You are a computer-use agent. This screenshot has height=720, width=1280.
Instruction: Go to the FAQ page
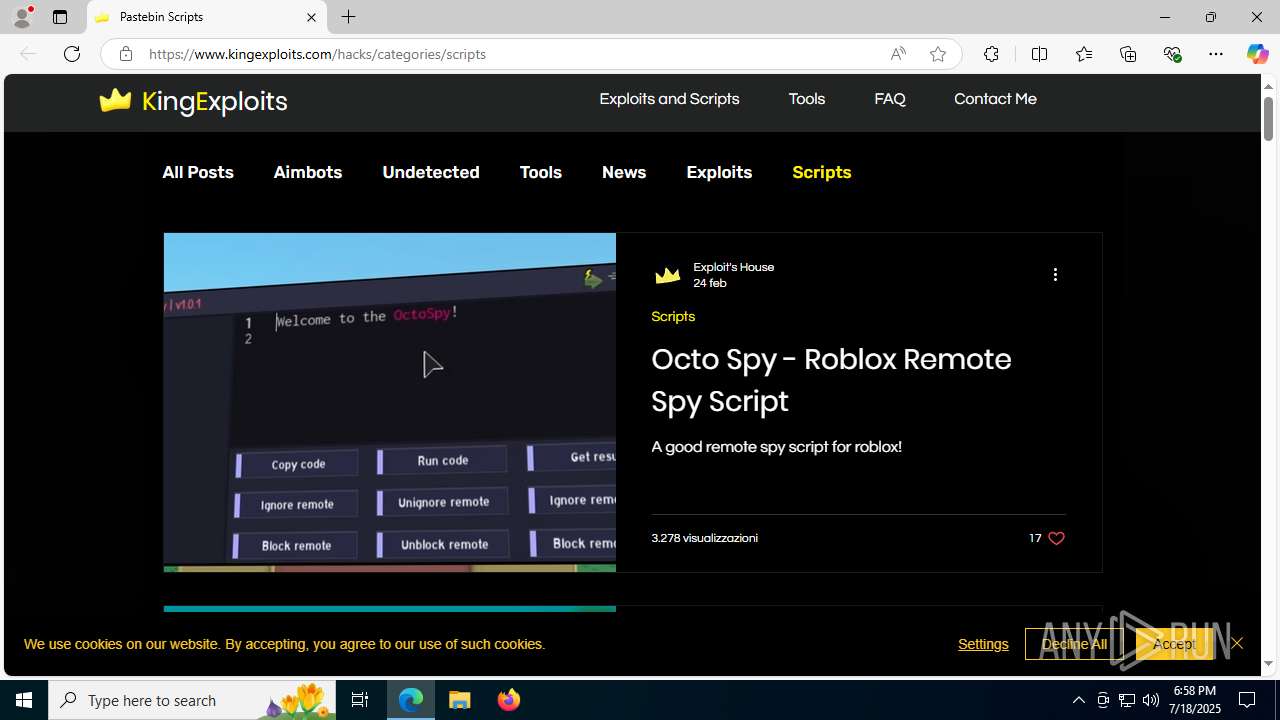890,99
